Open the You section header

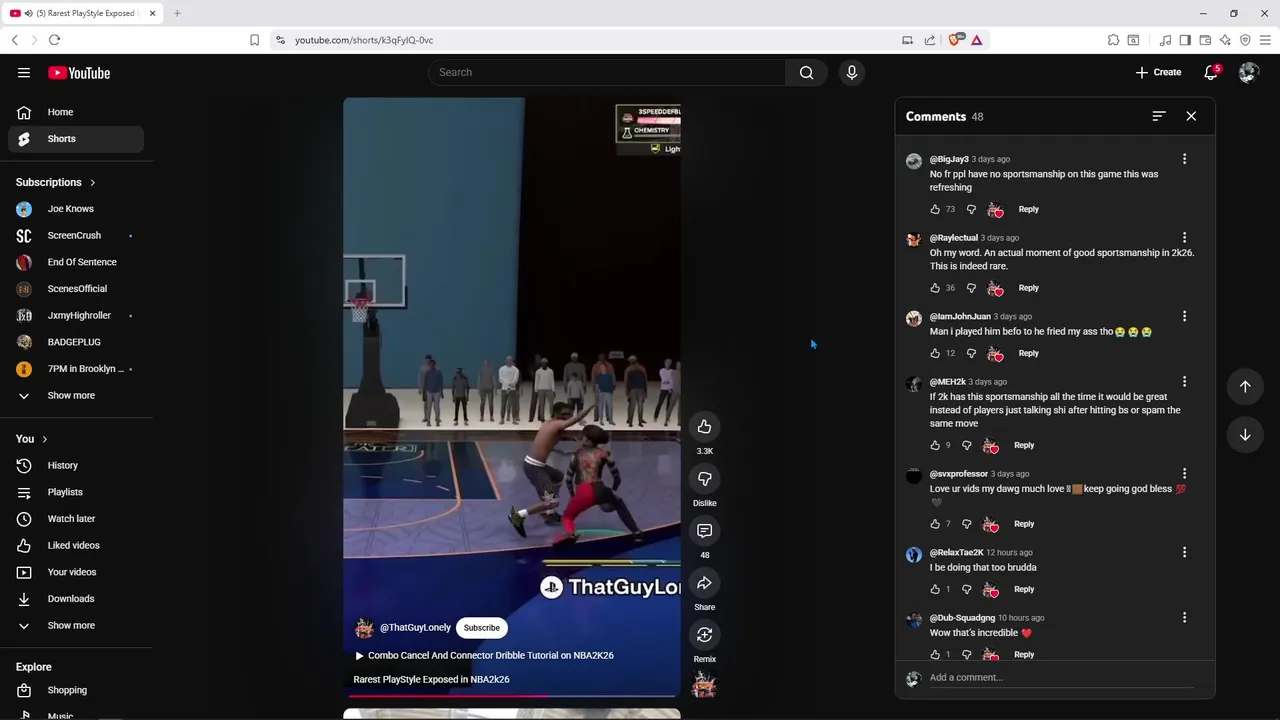(32, 439)
